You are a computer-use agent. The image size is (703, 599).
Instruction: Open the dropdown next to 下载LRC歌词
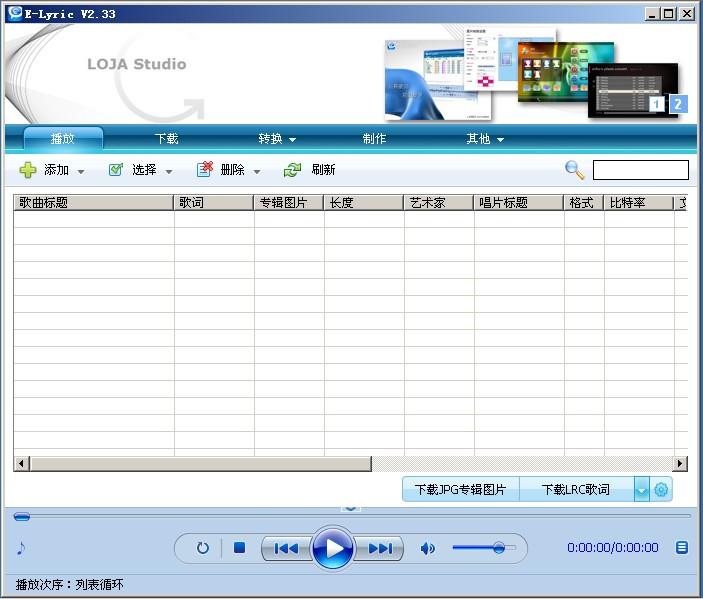(641, 490)
